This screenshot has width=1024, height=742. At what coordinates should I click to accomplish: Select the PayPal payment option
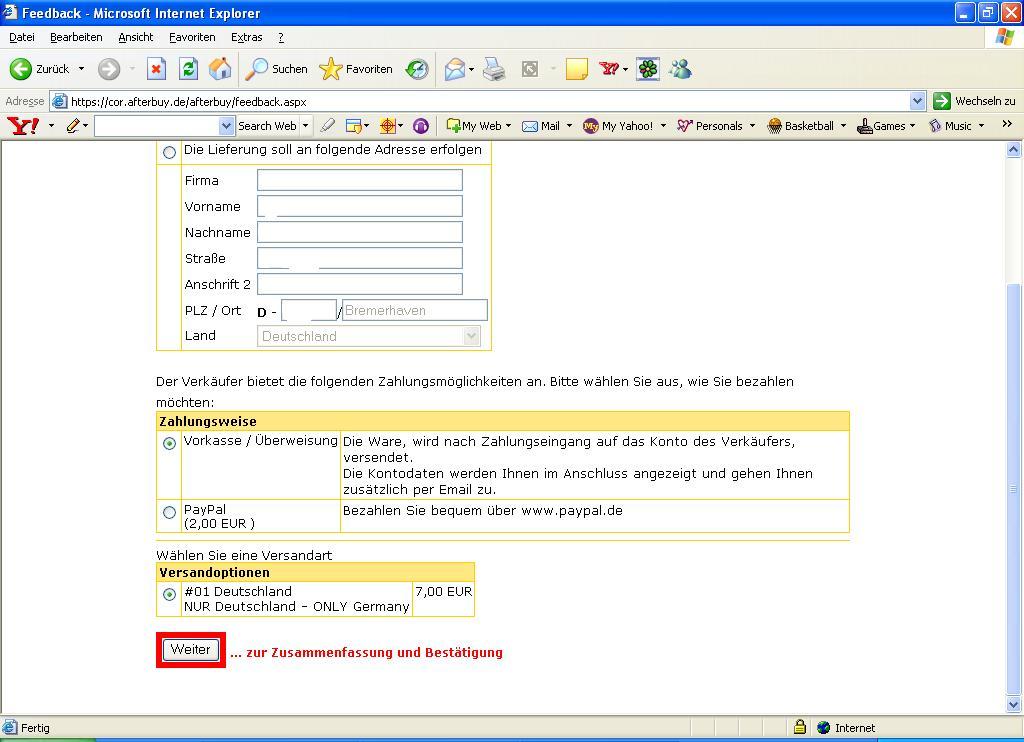169,513
